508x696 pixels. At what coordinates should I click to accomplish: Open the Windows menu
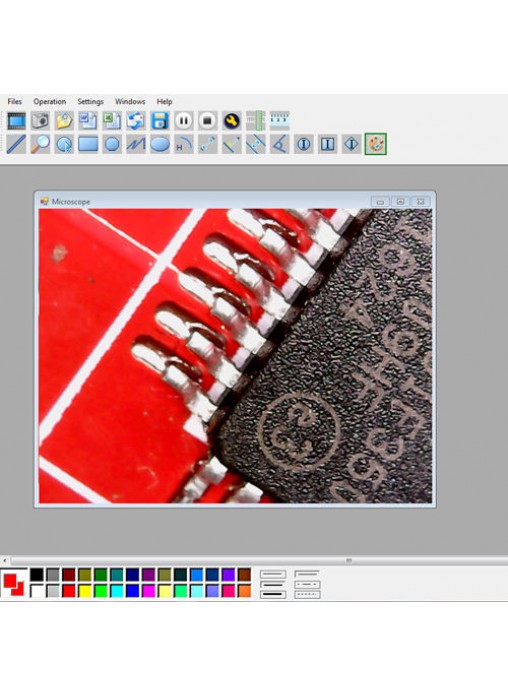coord(130,102)
